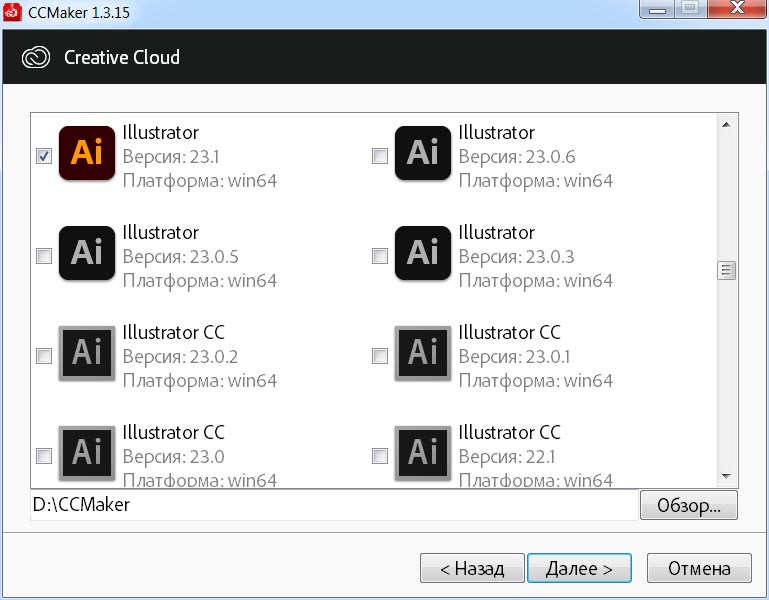Check the Illustrator CC 23.0.2 checkbox

44,356
